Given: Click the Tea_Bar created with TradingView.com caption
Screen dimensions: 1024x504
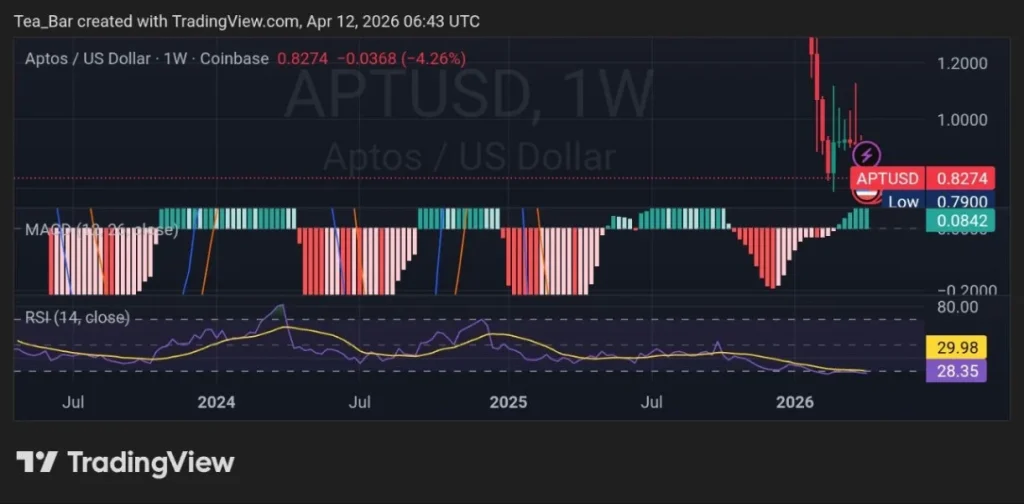Looking at the screenshot, I should pyautogui.click(x=247, y=22).
